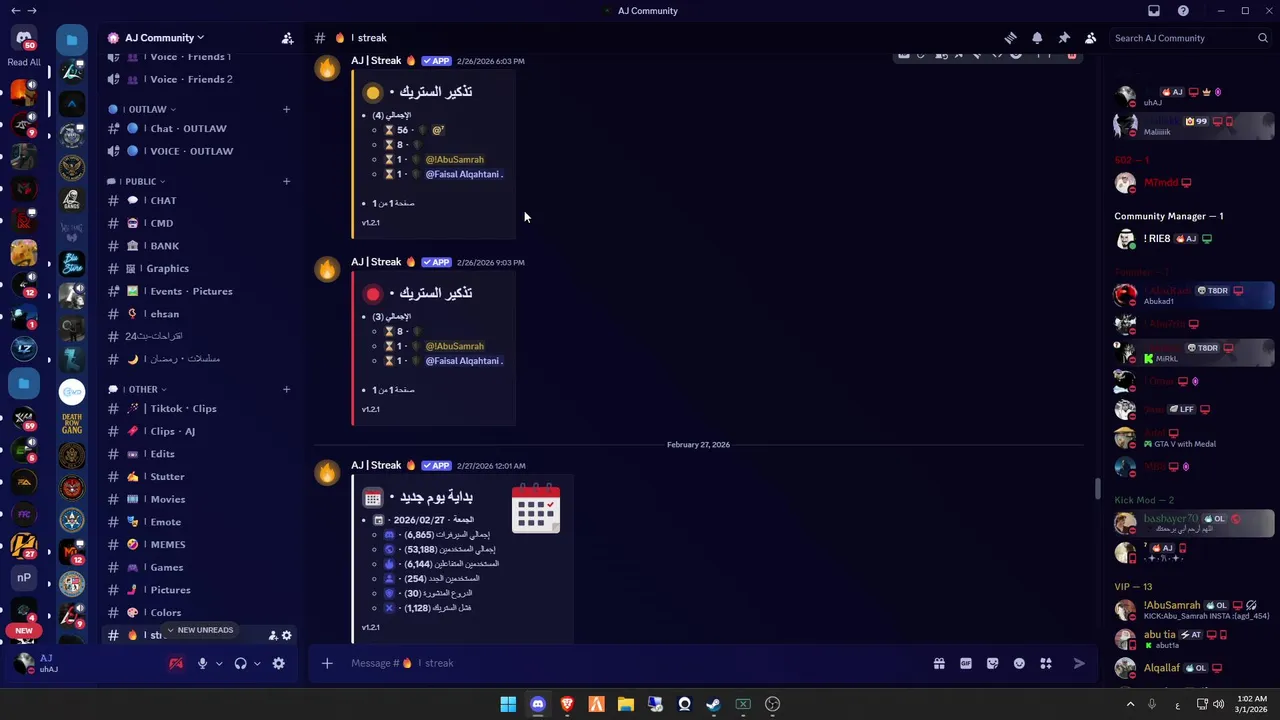Open the inbox icon in title bar

coord(1154,11)
